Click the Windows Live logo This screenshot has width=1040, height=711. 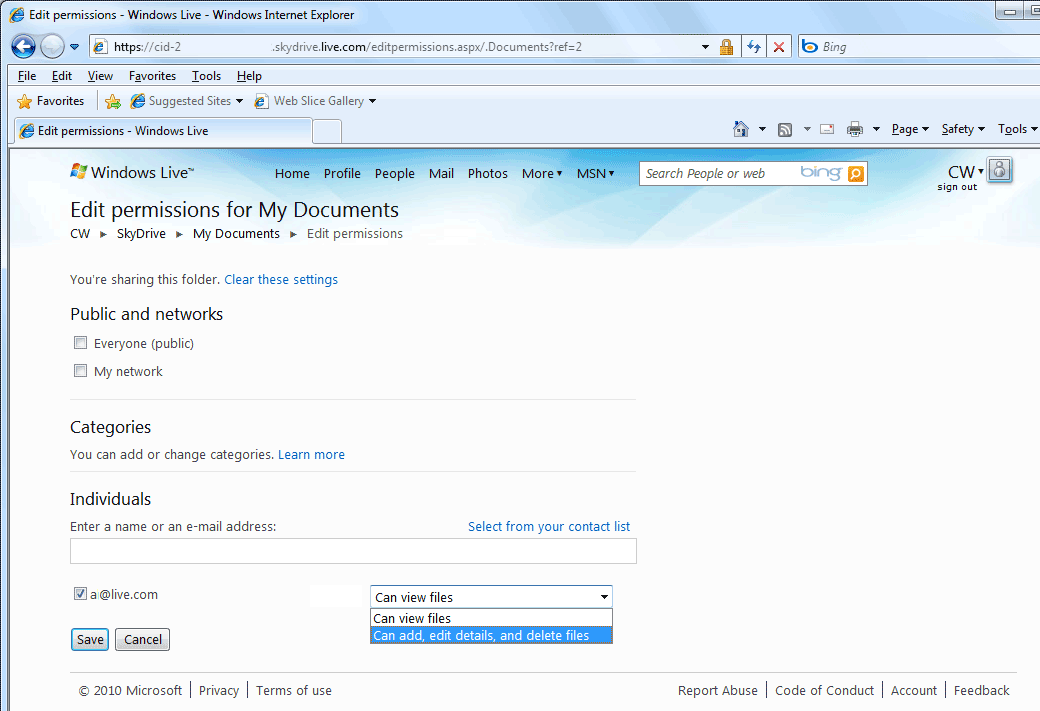[x=132, y=172]
